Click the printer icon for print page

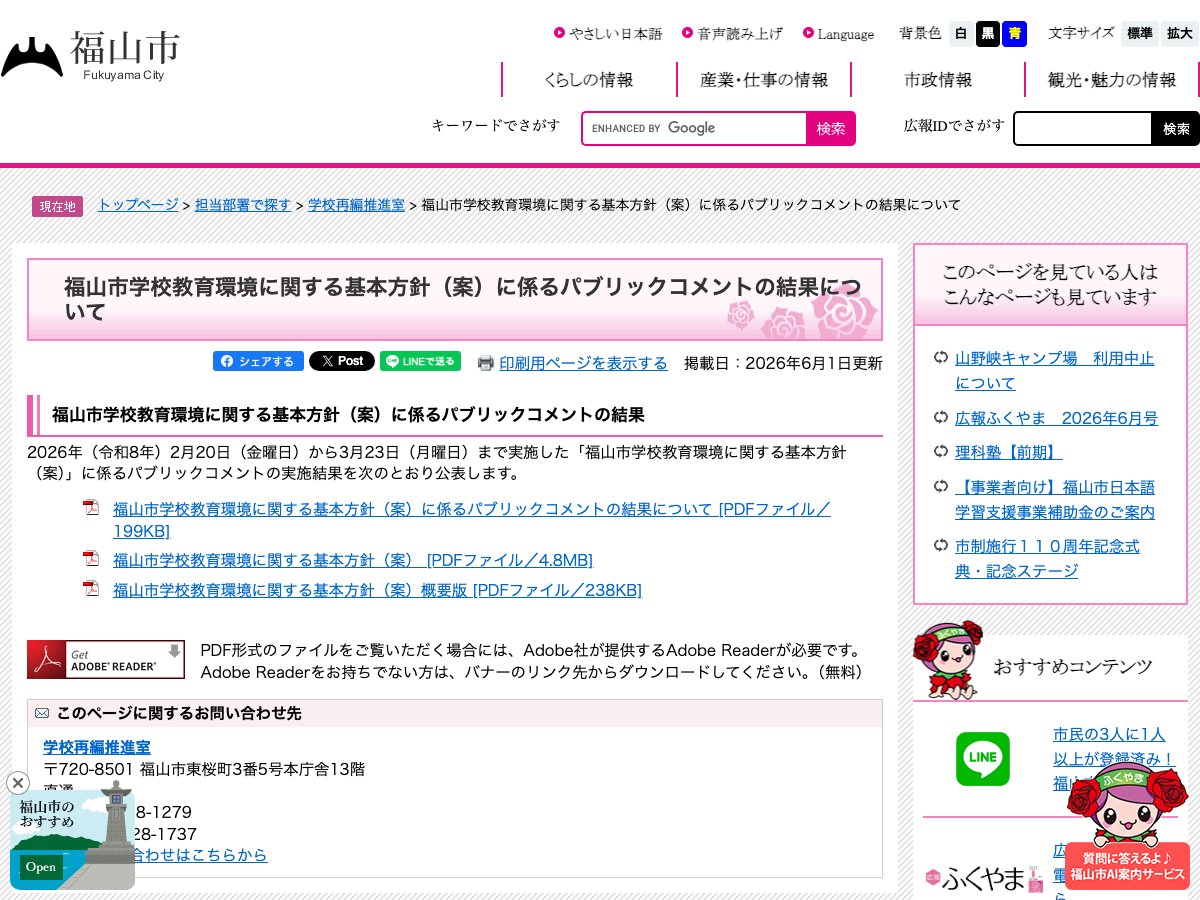(486, 363)
